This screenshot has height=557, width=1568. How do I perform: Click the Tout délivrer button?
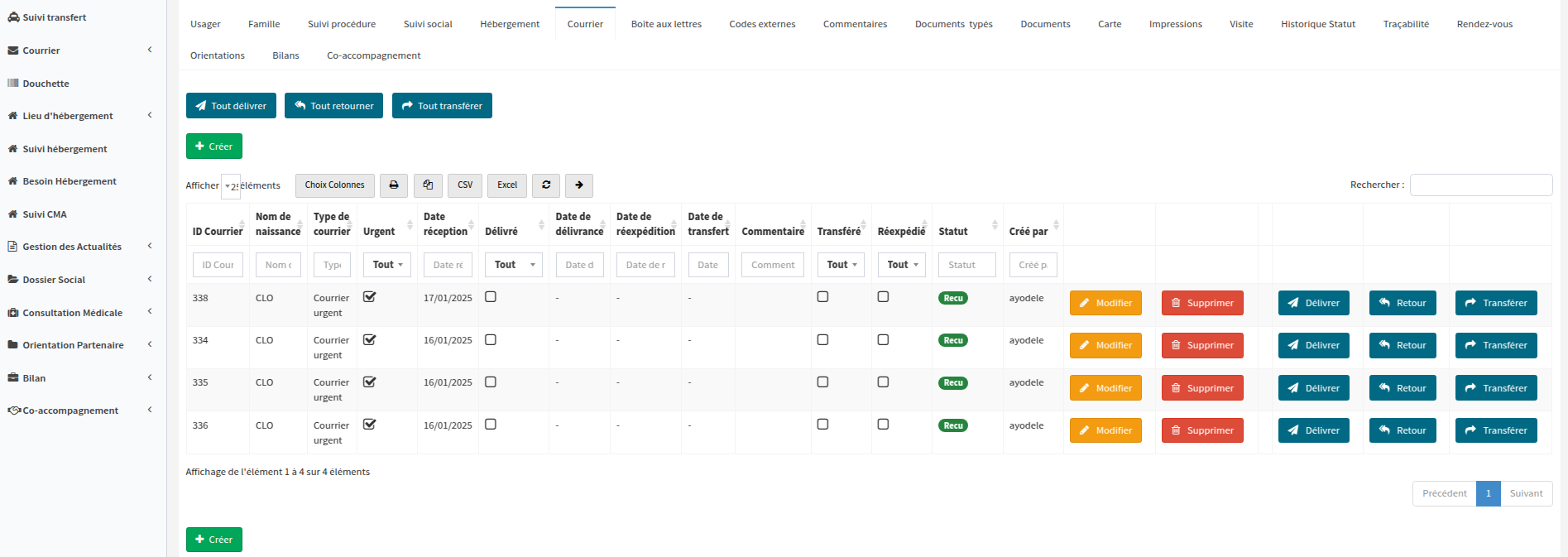[x=231, y=106]
